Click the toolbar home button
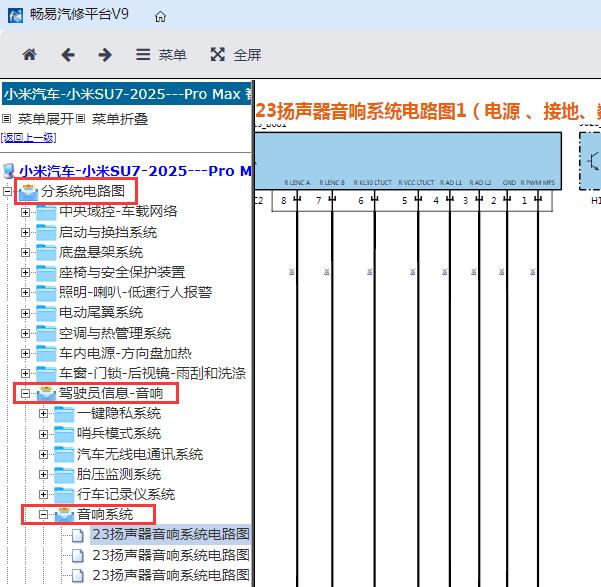 [x=30, y=54]
